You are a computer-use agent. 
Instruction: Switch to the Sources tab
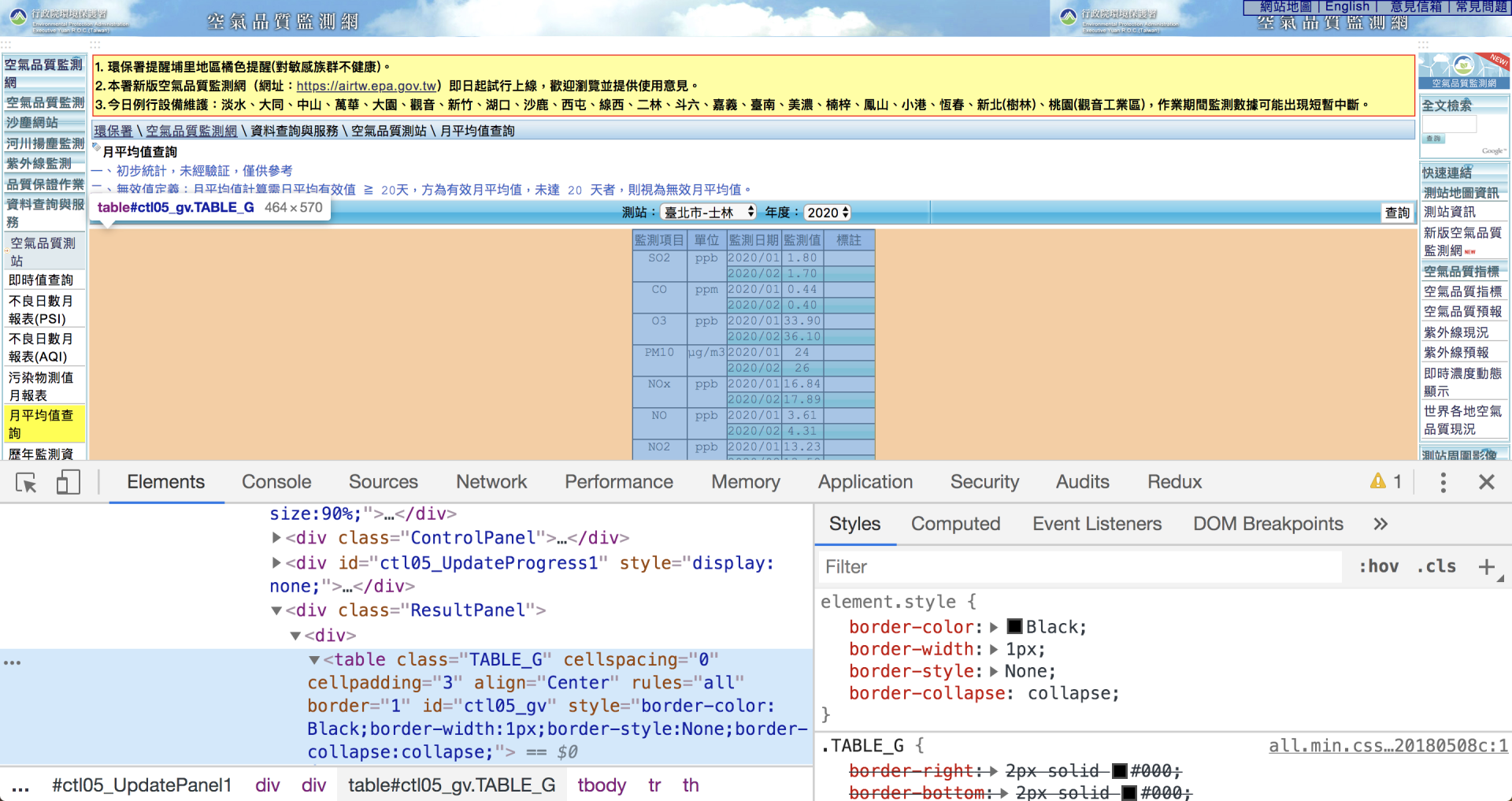pos(384,482)
